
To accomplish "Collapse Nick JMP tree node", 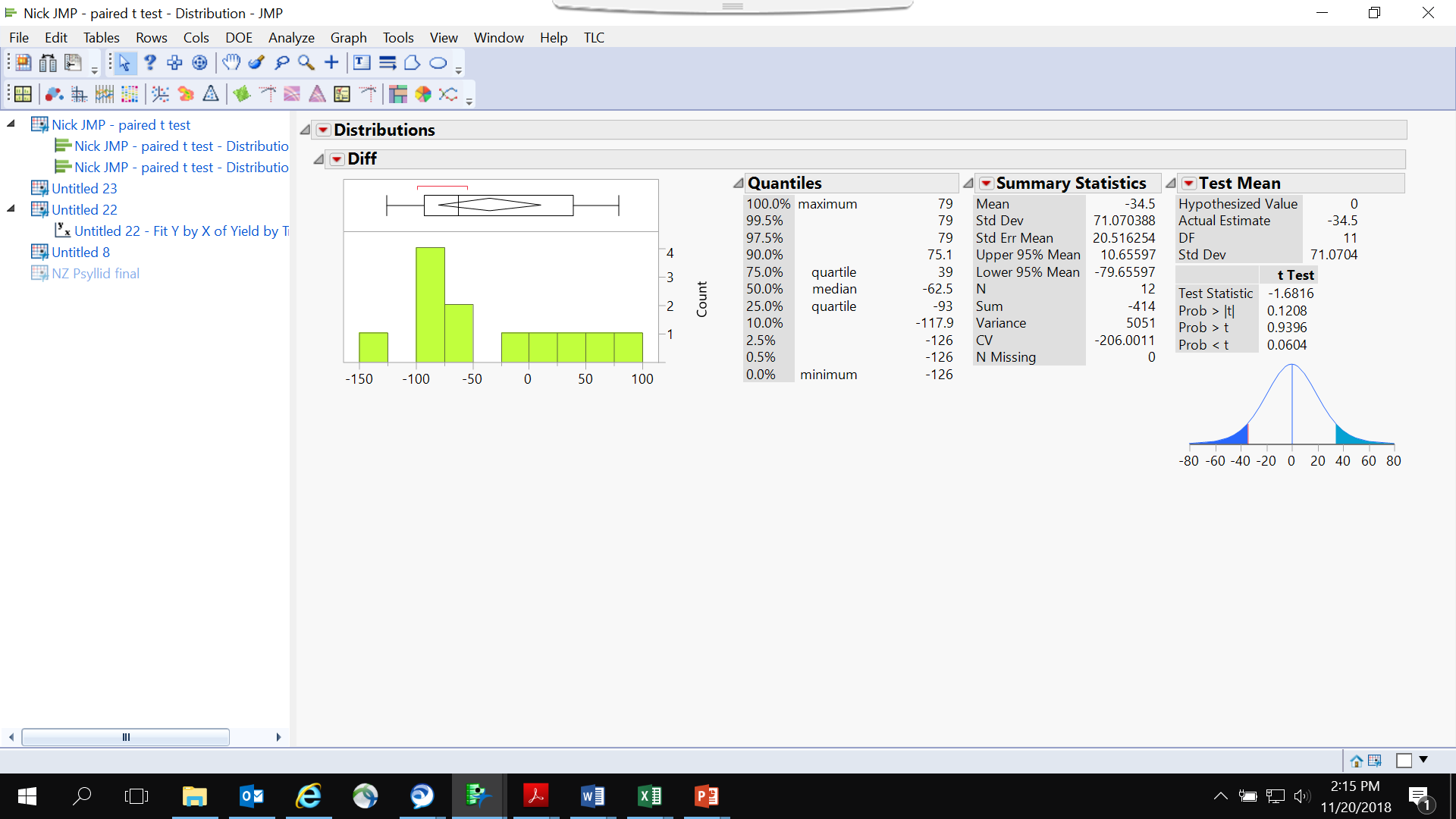I will (x=11, y=124).
